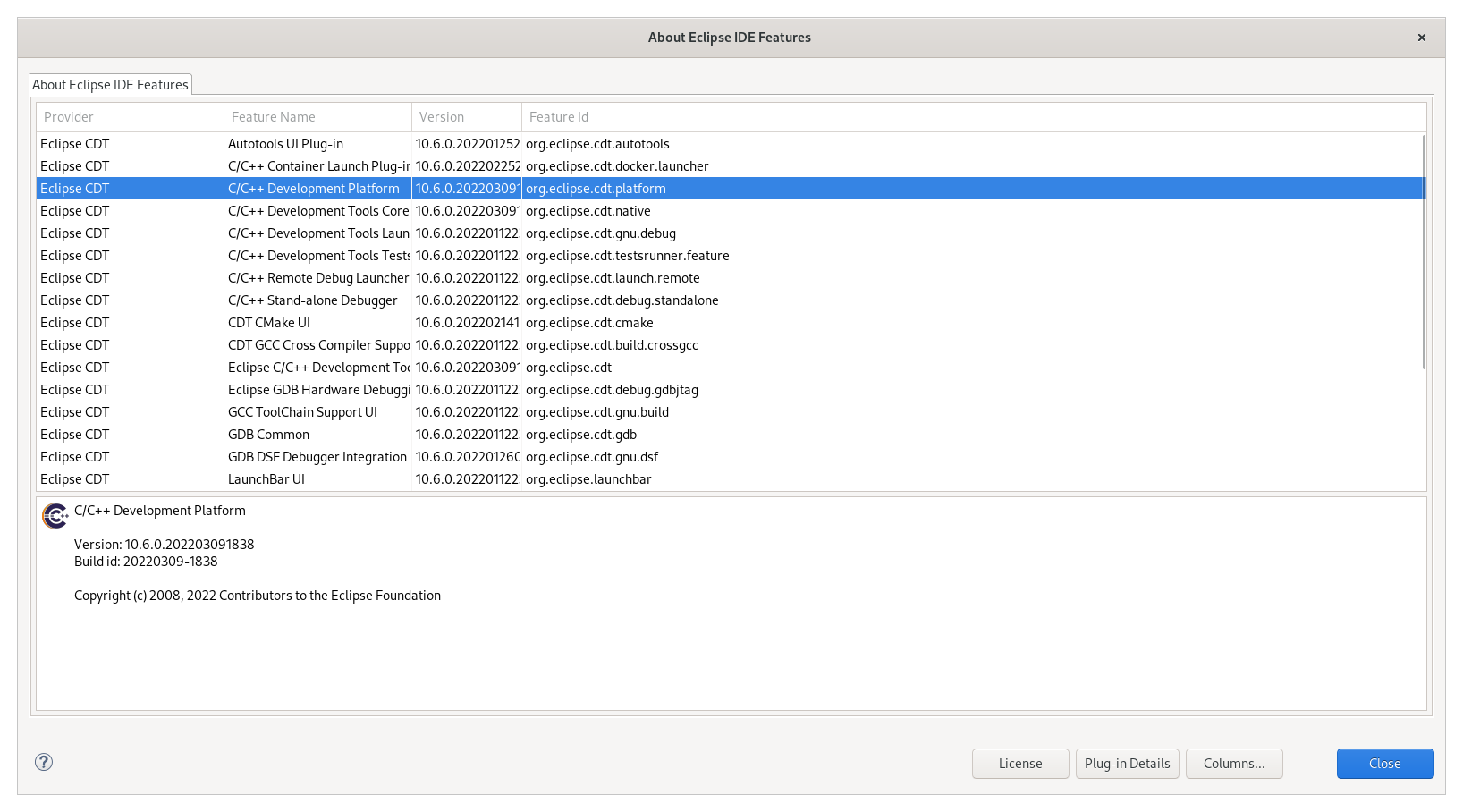Click the C/C++ Development Platform feature logo
The width and height of the screenshot is (1463, 812).
pyautogui.click(x=55, y=516)
